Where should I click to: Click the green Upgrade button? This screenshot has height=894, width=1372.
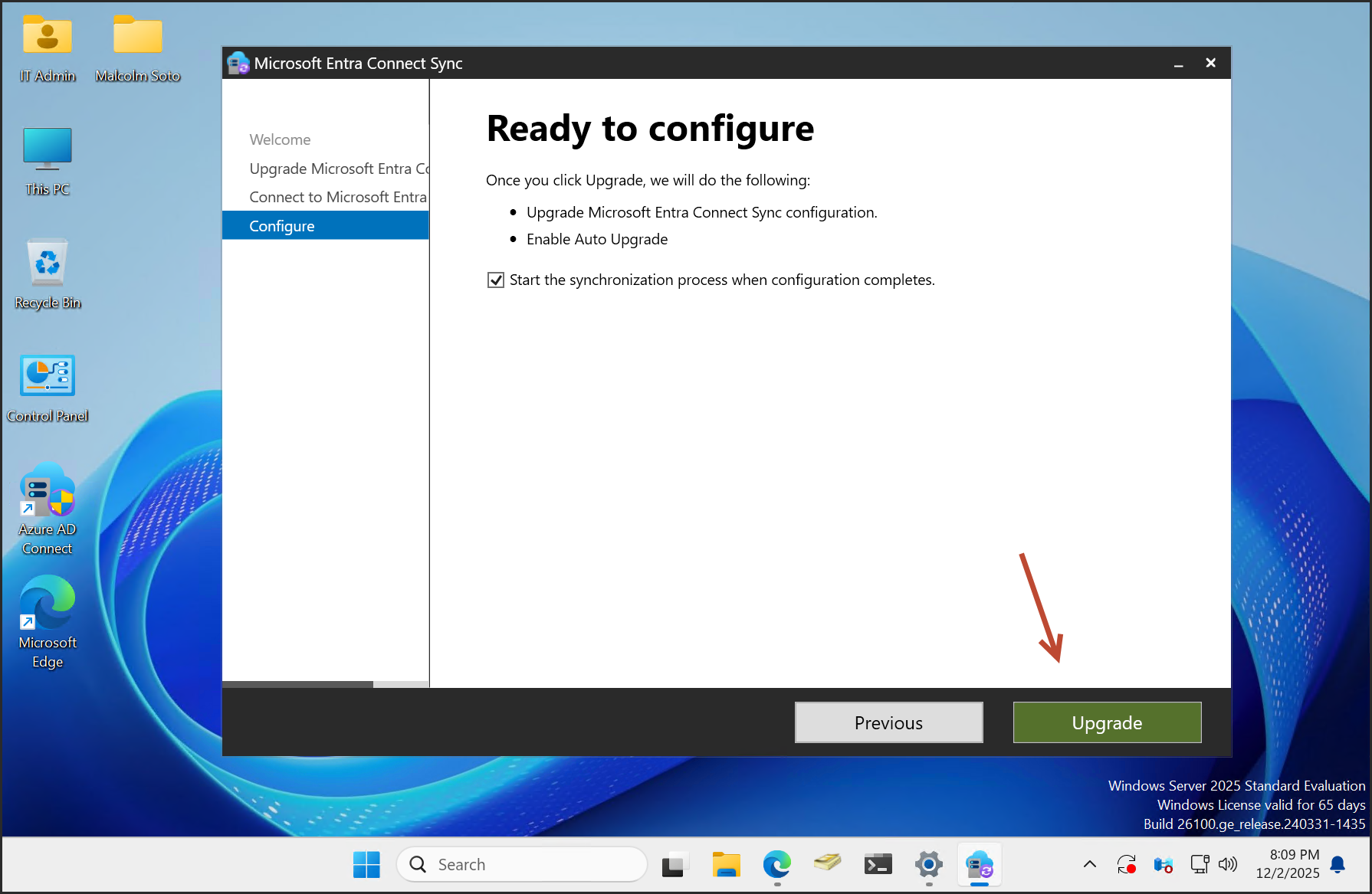coord(1107,722)
